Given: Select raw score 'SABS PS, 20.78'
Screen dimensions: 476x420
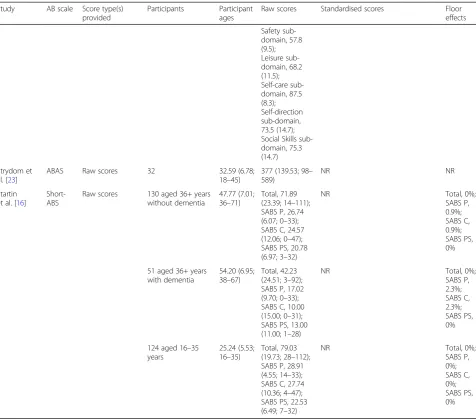Looking at the screenshot, I should pyautogui.click(x=284, y=248).
